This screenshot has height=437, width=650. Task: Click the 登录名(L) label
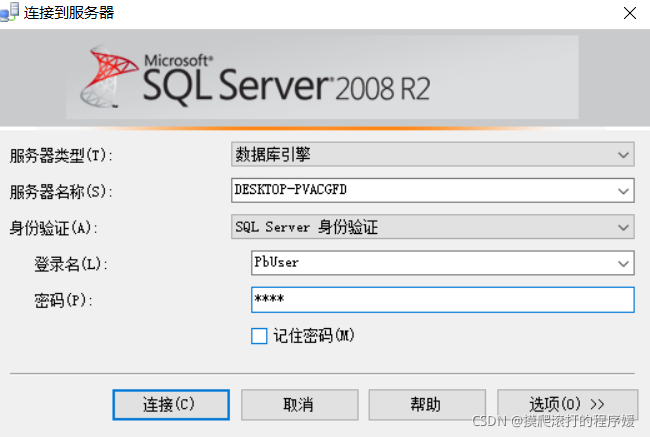(x=71, y=264)
